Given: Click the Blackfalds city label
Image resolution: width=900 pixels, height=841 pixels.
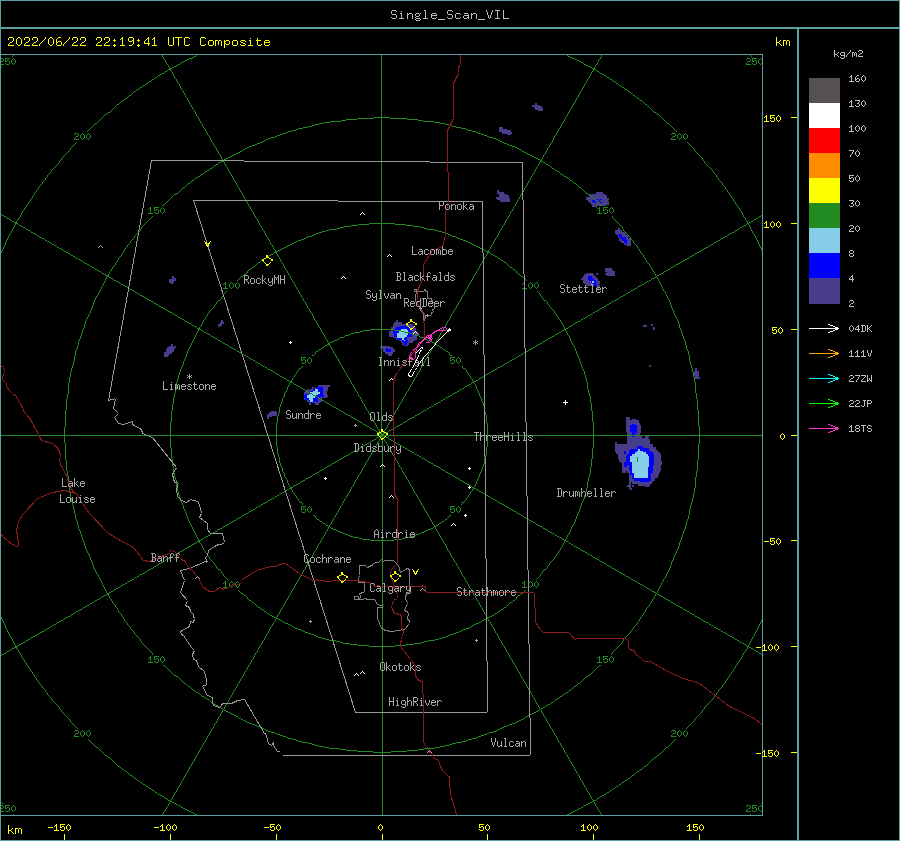Looking at the screenshot, I should [425, 277].
